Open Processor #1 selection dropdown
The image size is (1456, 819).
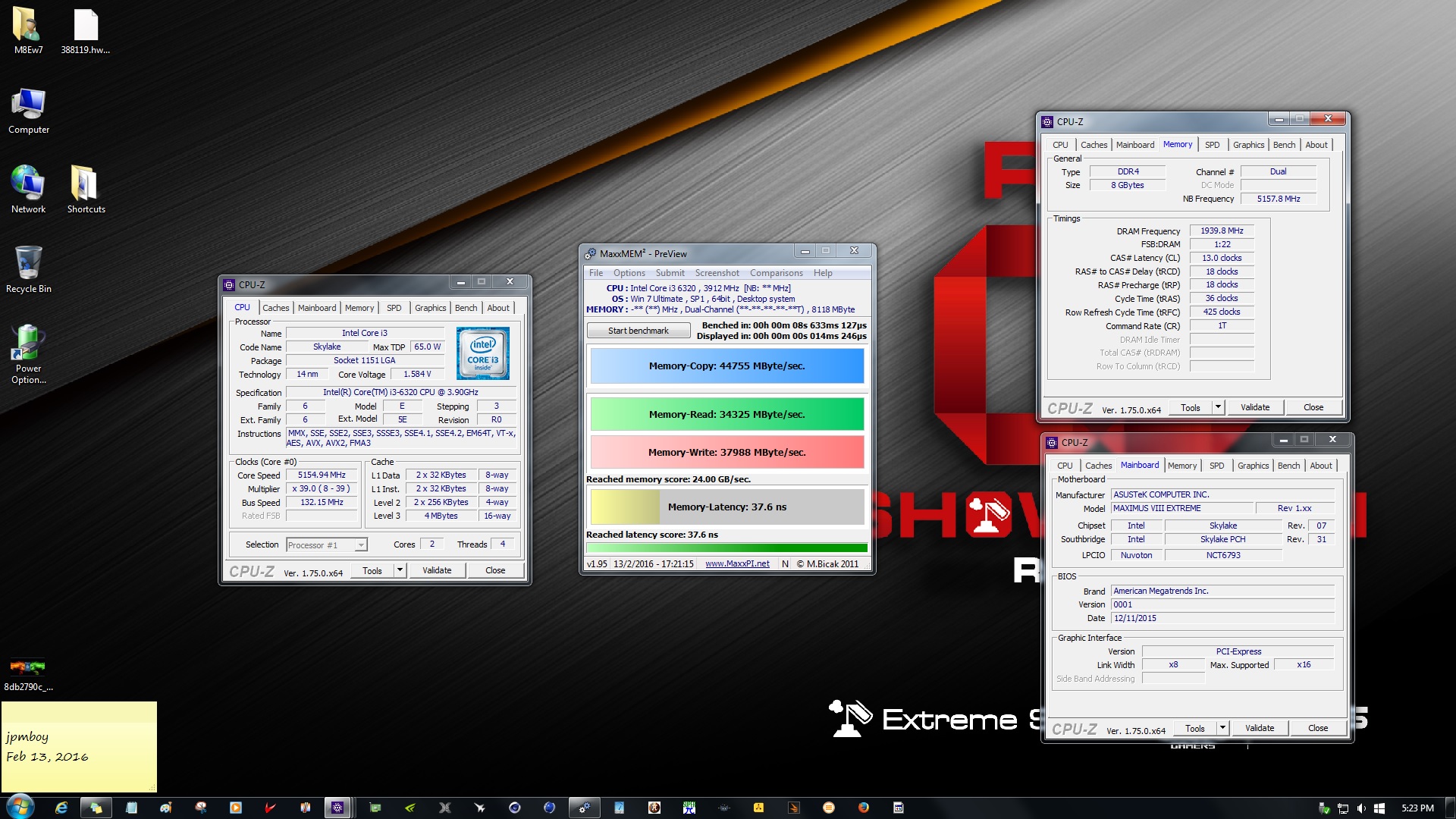point(327,544)
